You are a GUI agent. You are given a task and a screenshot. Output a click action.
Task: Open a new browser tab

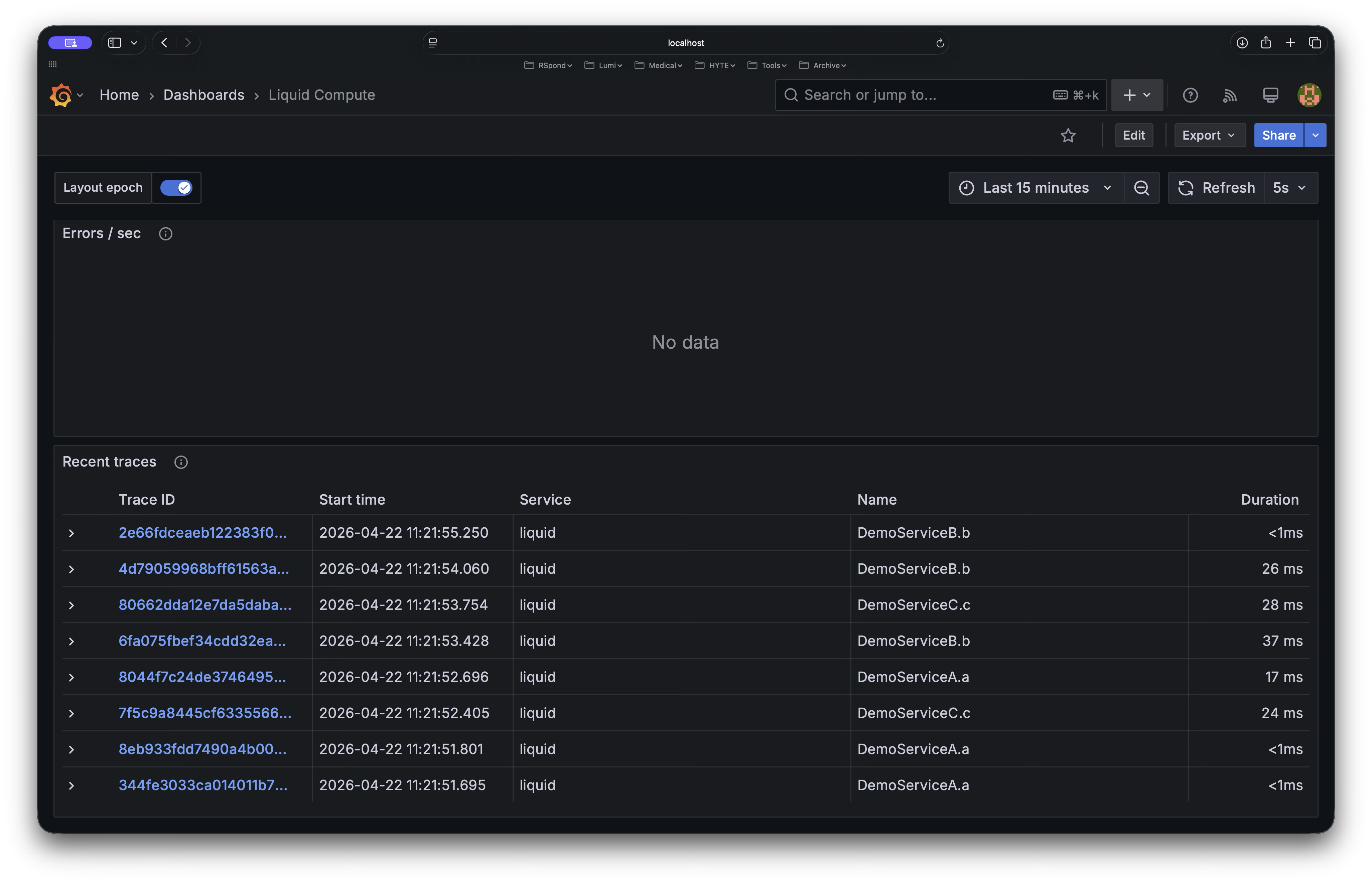[x=1290, y=43]
